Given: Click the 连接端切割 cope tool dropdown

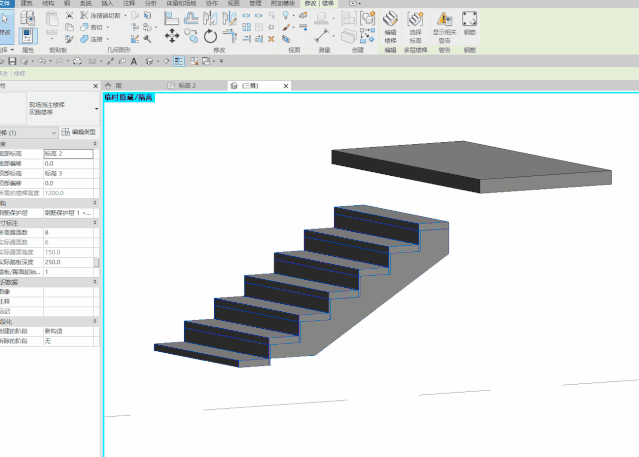Looking at the screenshot, I should [126, 15].
